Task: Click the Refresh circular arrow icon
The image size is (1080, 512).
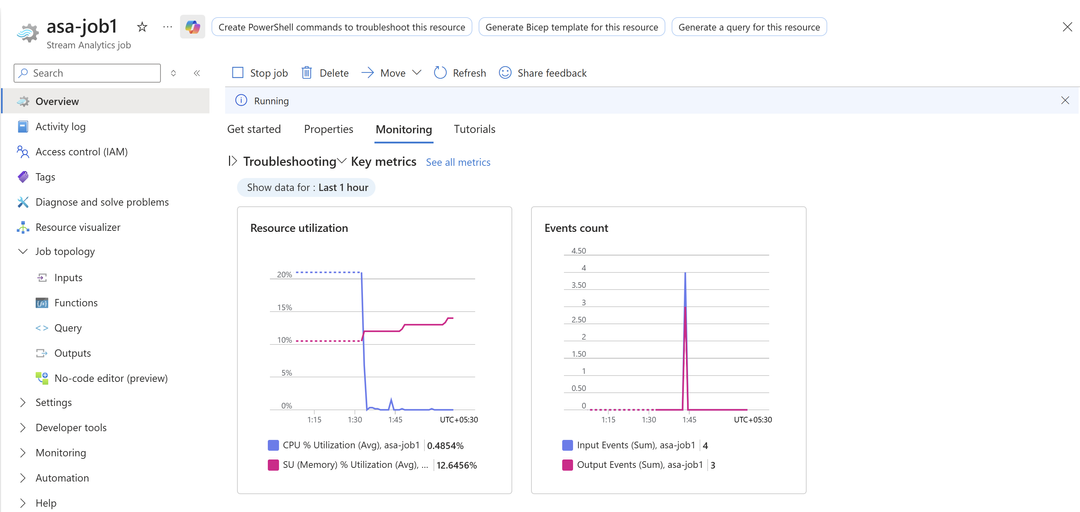Action: tap(440, 72)
